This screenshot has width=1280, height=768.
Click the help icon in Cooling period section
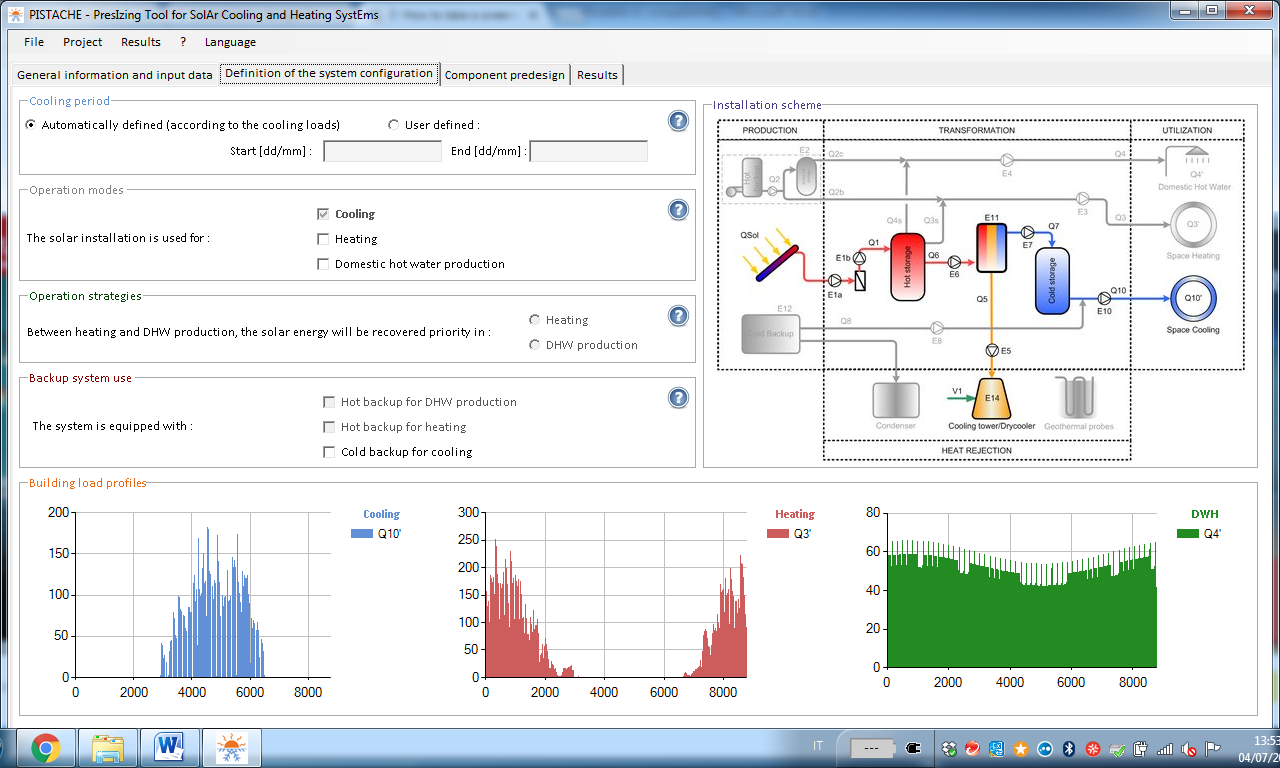pyautogui.click(x=678, y=121)
